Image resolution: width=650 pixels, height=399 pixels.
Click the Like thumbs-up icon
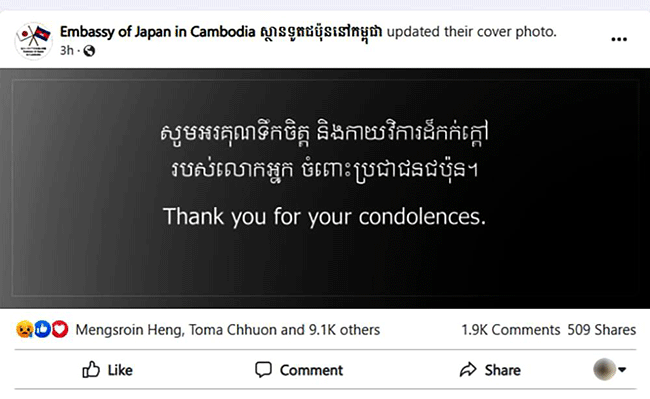(91, 370)
